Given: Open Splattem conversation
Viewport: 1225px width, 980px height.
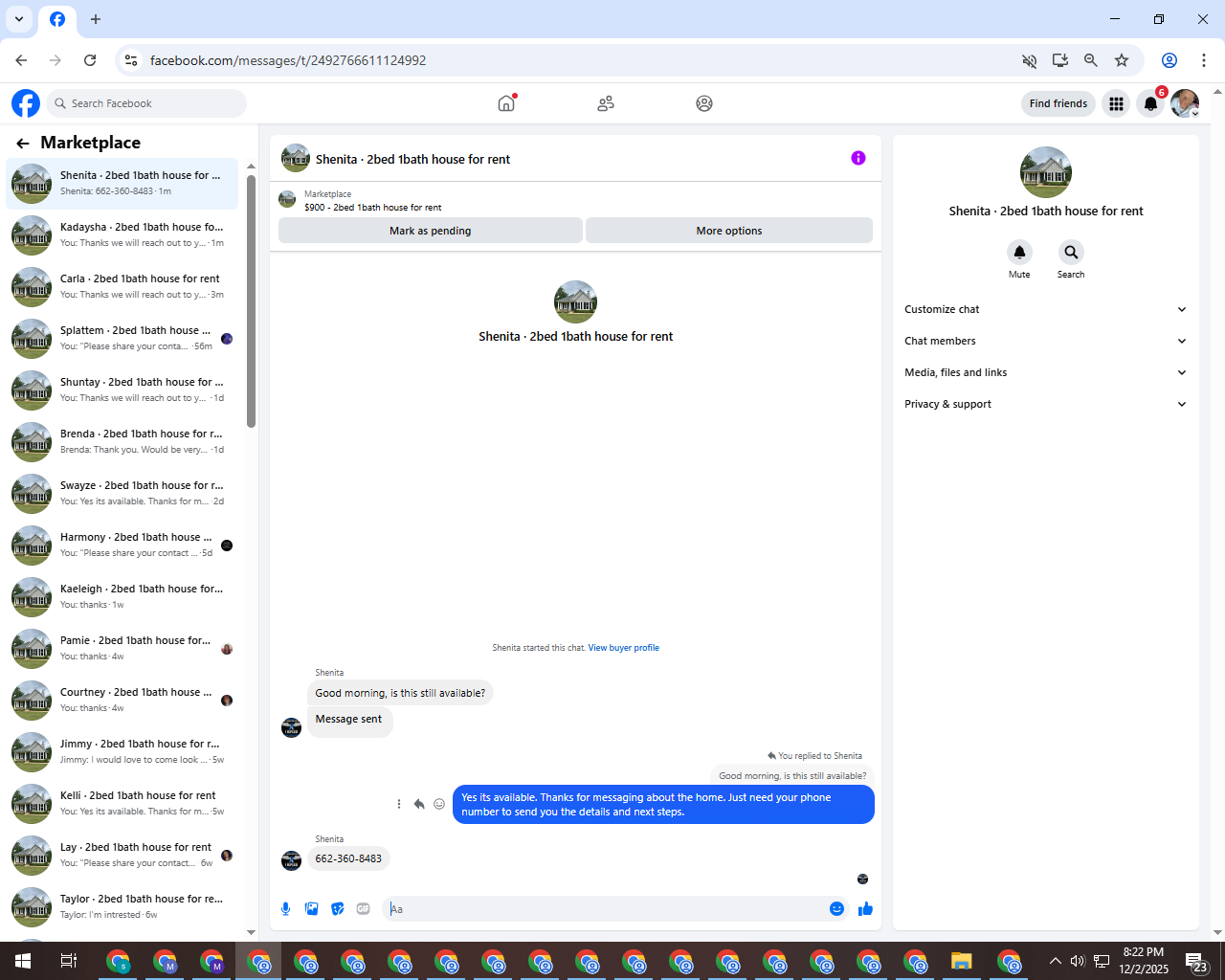Looking at the screenshot, I should point(122,339).
